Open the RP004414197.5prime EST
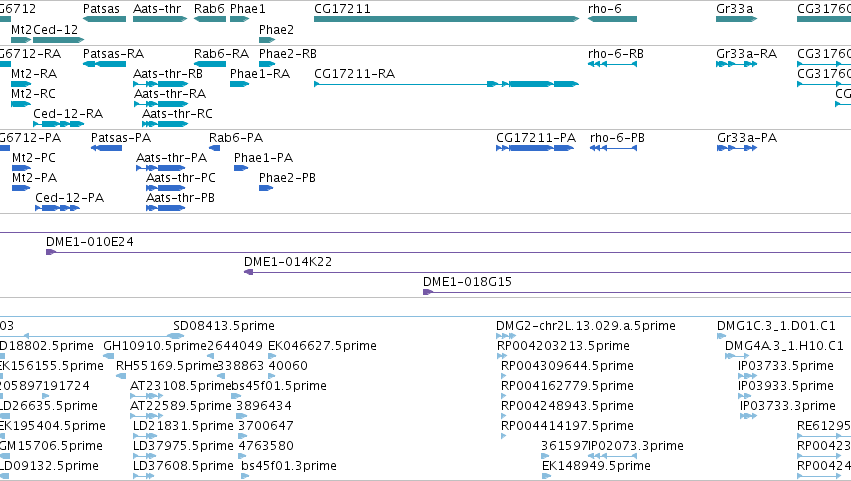The image size is (851, 481). (x=504, y=437)
